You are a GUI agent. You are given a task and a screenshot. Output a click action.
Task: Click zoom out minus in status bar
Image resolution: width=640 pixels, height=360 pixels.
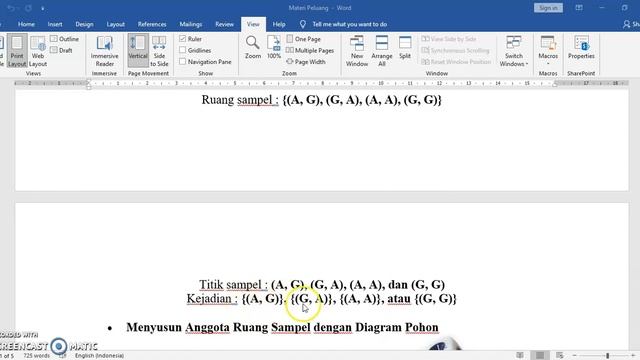(x=574, y=356)
